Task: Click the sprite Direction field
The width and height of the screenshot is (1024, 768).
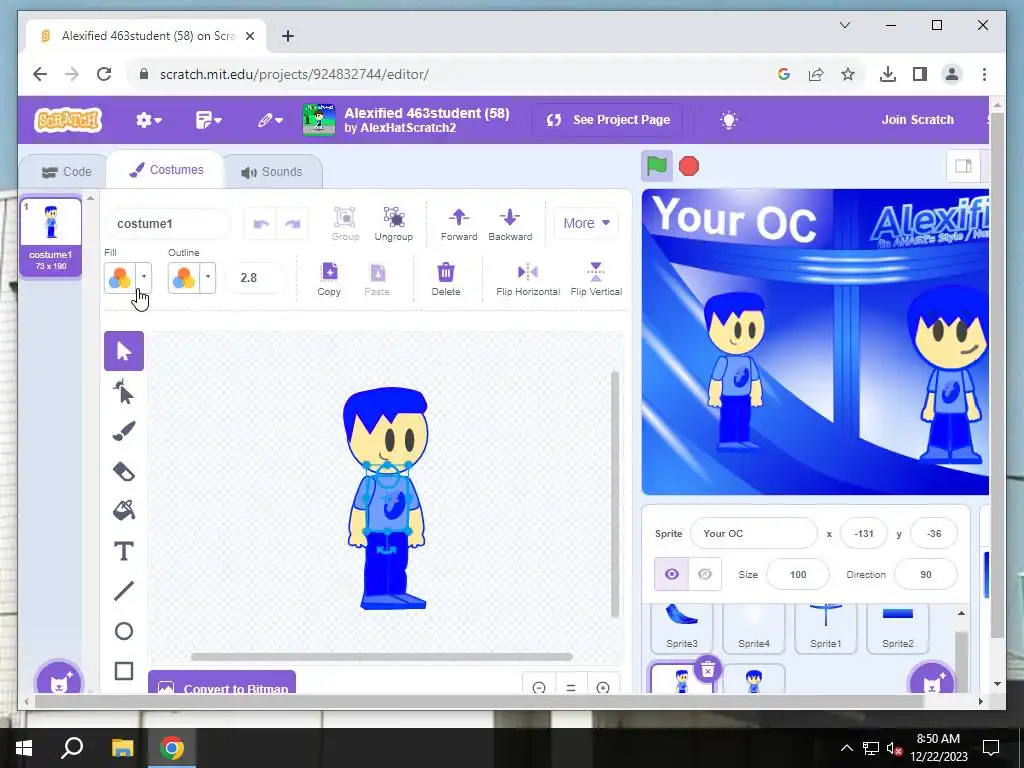Action: point(925,575)
